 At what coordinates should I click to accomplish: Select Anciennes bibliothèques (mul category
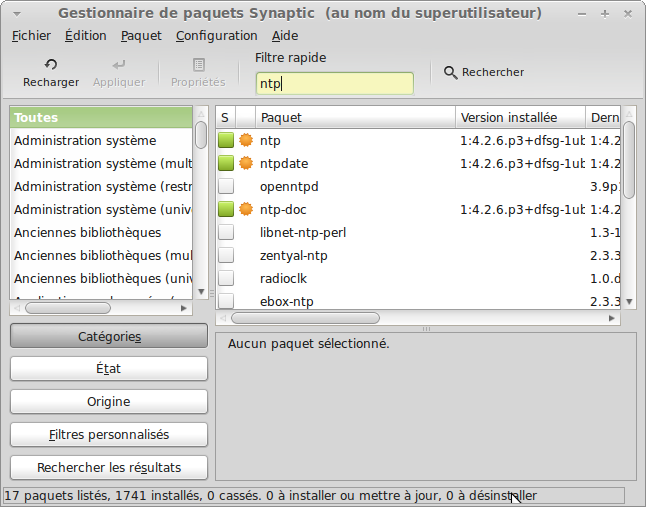pyautogui.click(x=101, y=256)
